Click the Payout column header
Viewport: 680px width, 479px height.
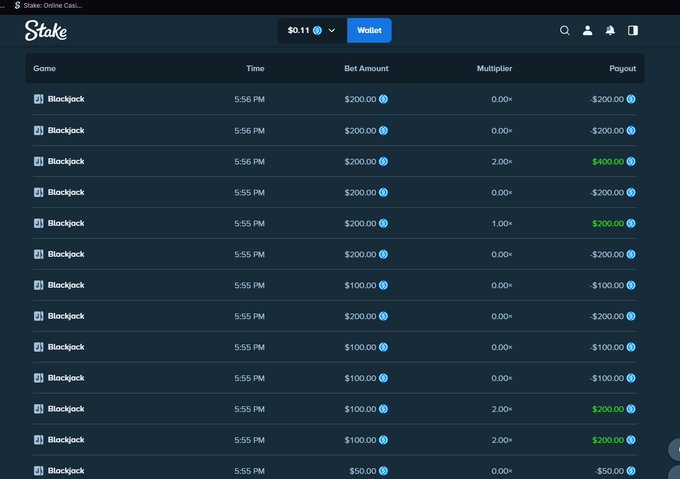coord(622,68)
